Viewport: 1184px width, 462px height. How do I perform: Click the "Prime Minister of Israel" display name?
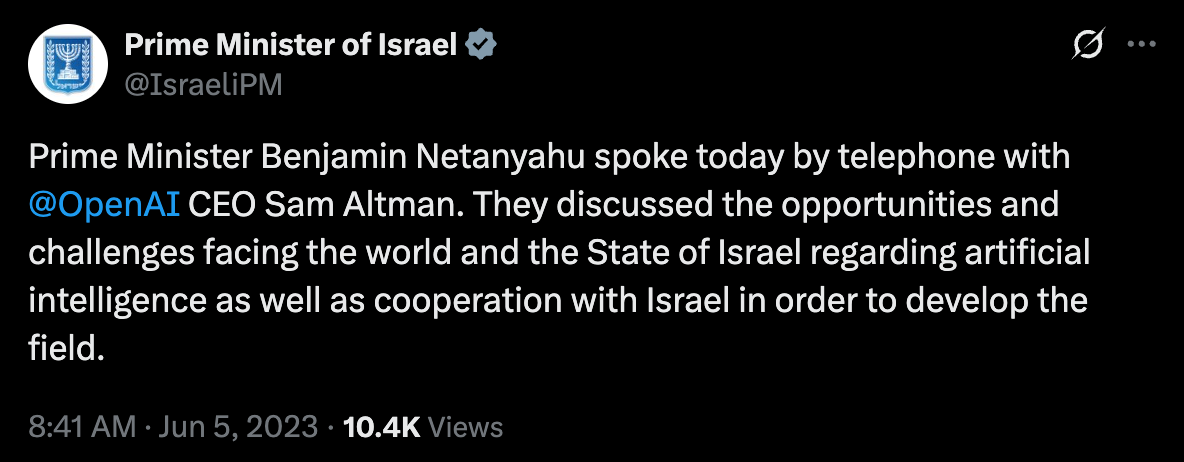(289, 45)
